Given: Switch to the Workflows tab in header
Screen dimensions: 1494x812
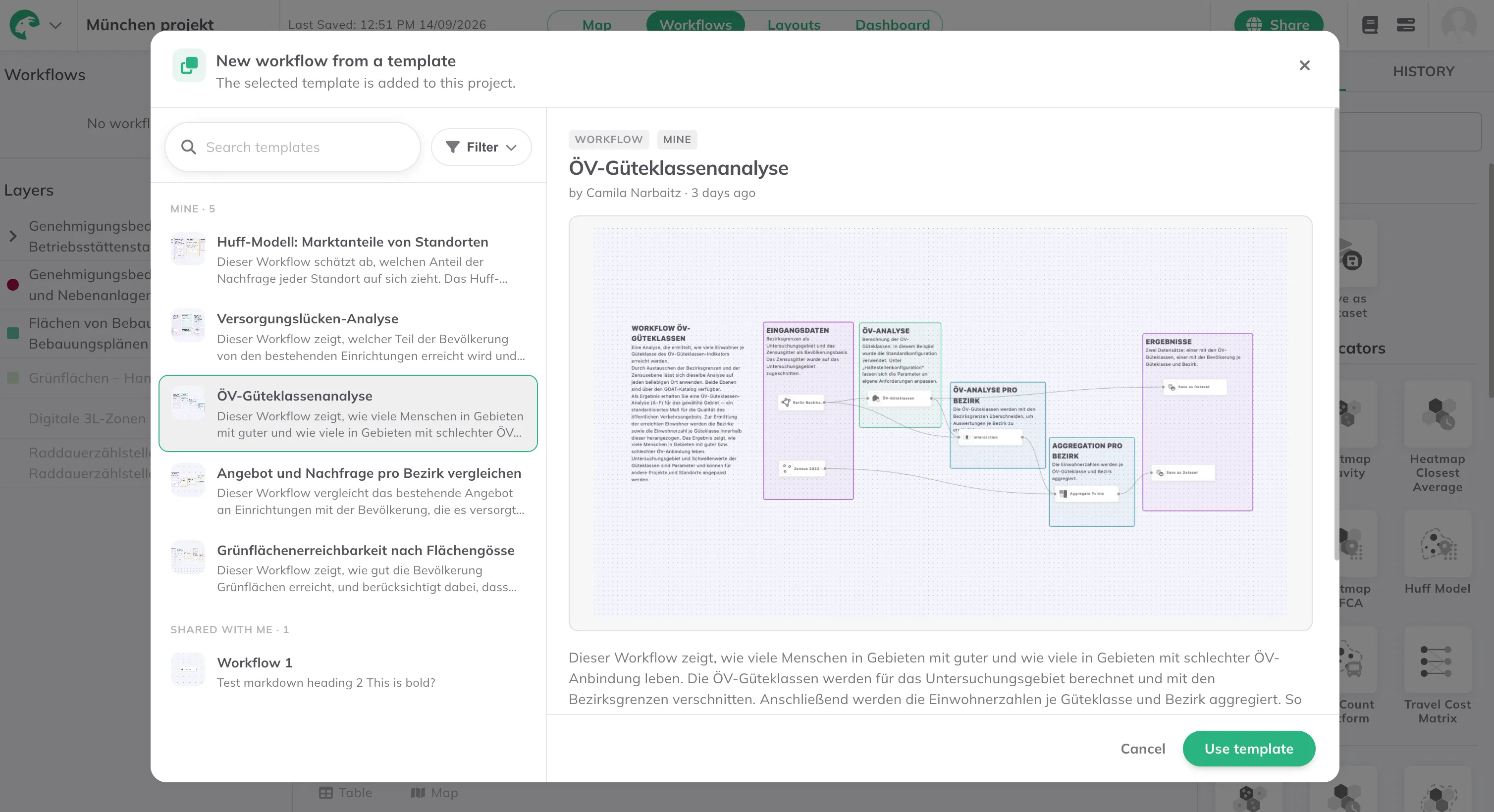Looking at the screenshot, I should 695,25.
